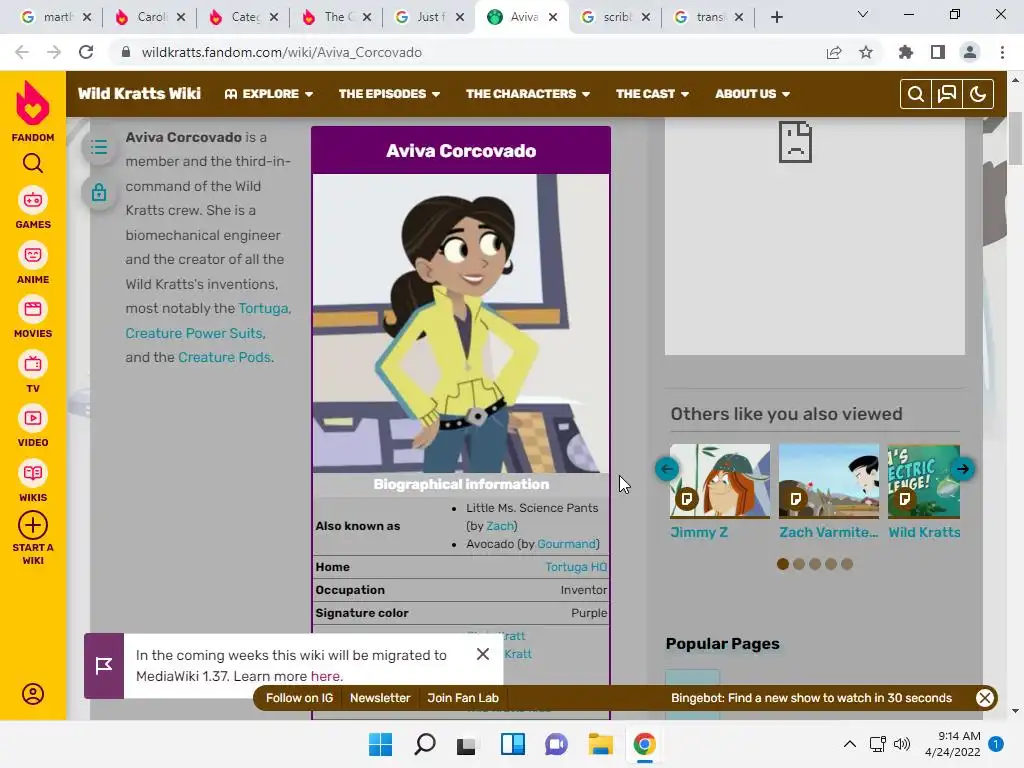Viewport: 1024px width, 768px height.
Task: Open the Zach link in infobox
Action: (500, 526)
